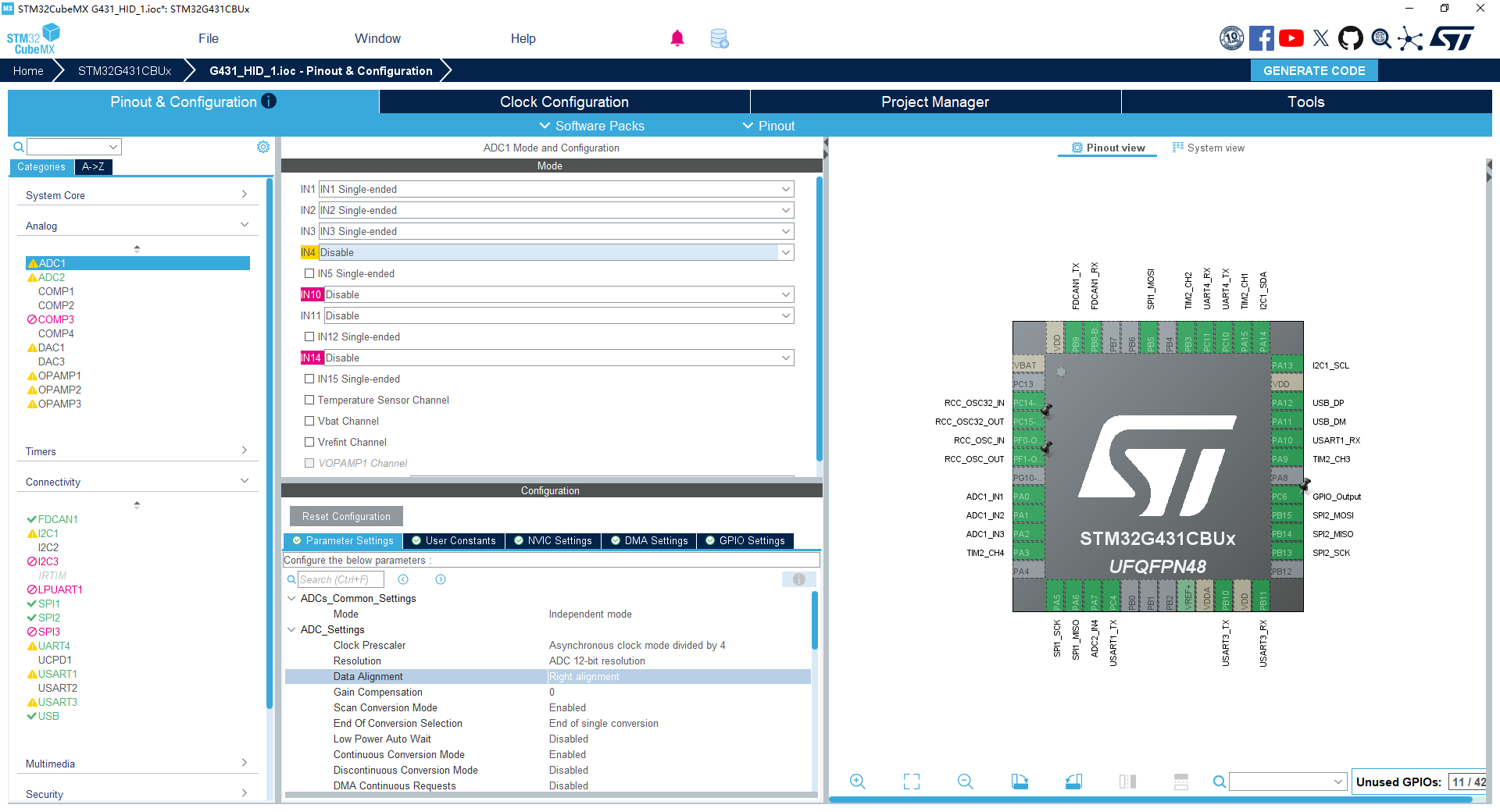The width and height of the screenshot is (1500, 812).
Task: Select OPAMP1 in the Analog list
Action: (59, 376)
